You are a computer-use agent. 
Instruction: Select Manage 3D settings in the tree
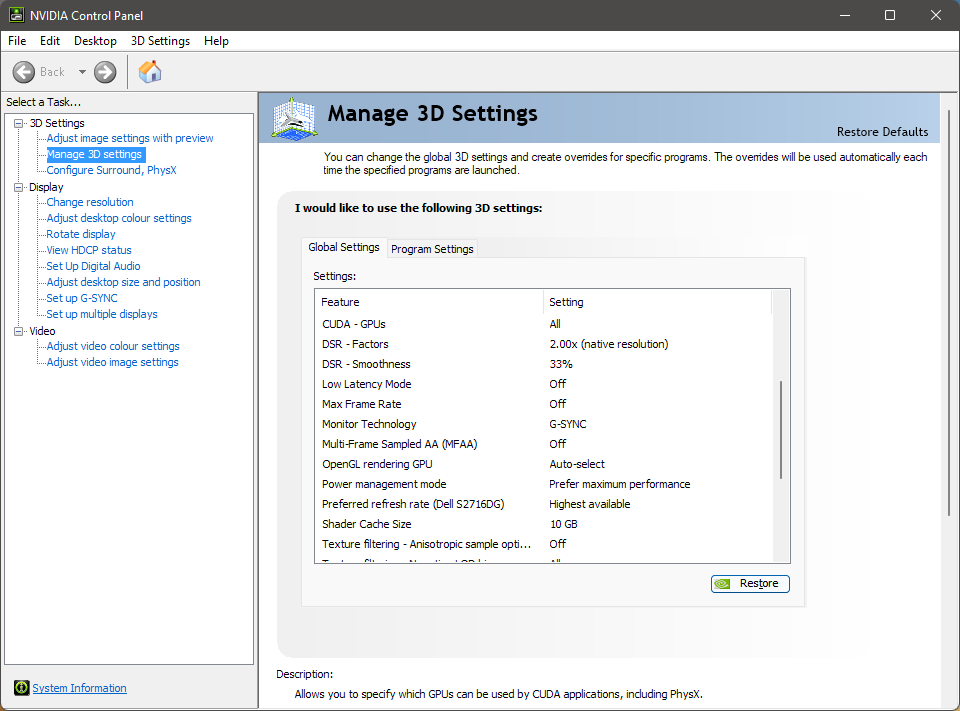(94, 154)
